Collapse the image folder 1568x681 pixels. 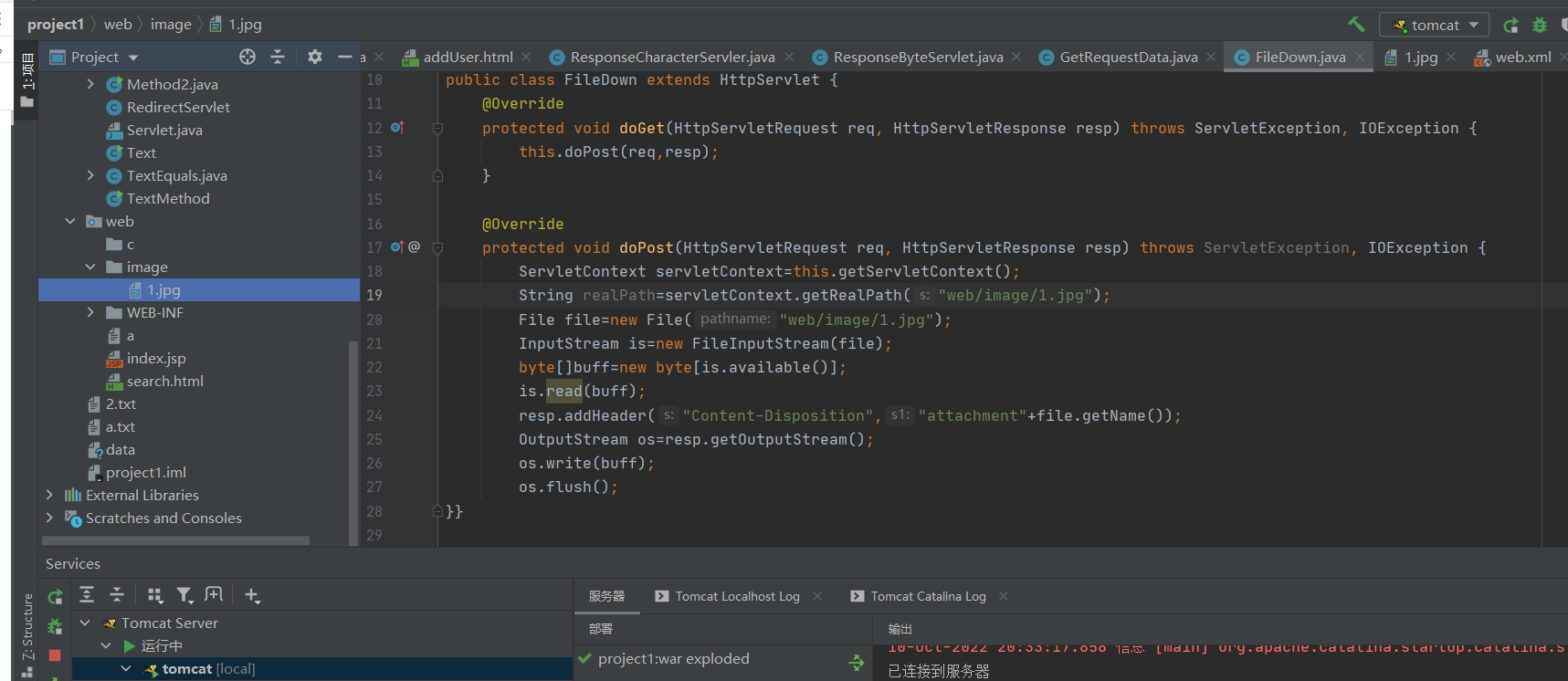pos(90,267)
